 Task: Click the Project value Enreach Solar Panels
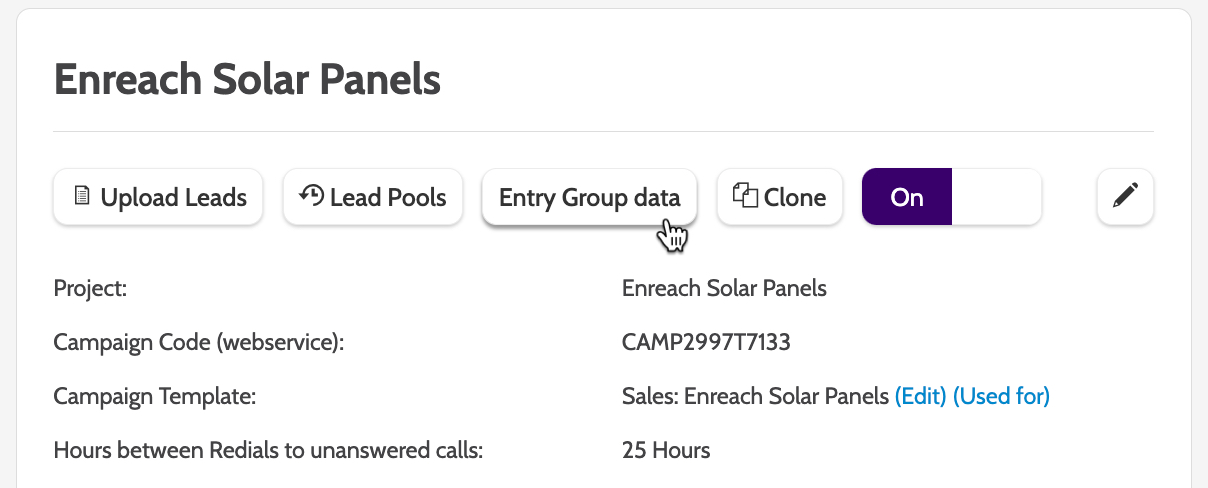click(724, 289)
